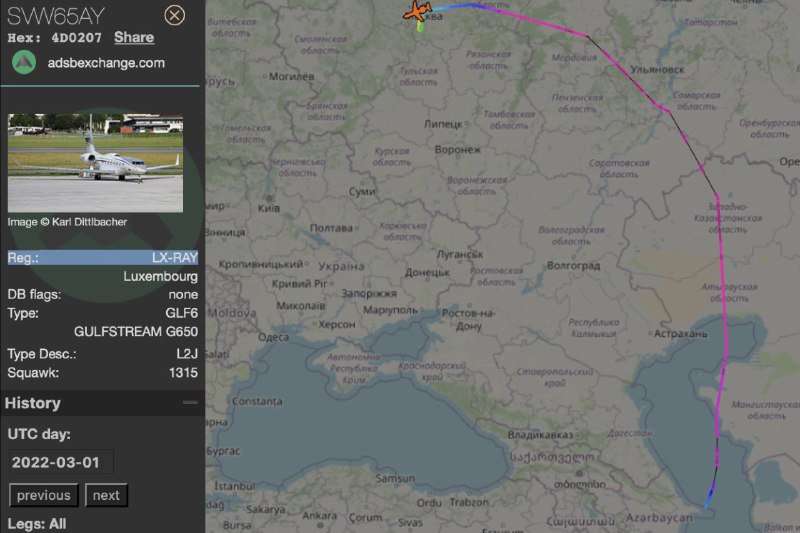Click the Squawk 1315 value
This screenshot has width=800, height=533.
[183, 373]
